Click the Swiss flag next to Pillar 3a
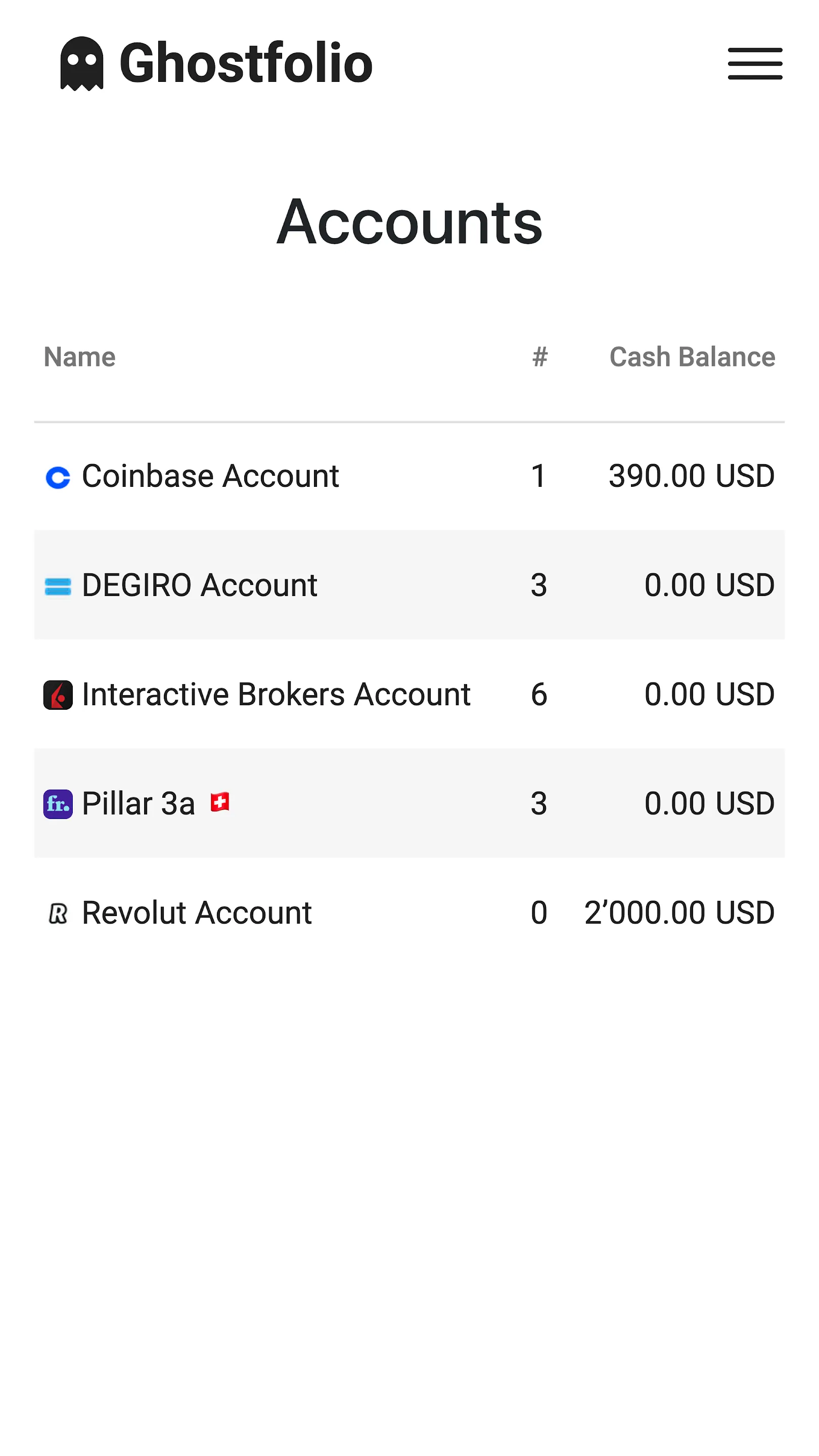Screen dimensions: 819x1456 click(219, 801)
